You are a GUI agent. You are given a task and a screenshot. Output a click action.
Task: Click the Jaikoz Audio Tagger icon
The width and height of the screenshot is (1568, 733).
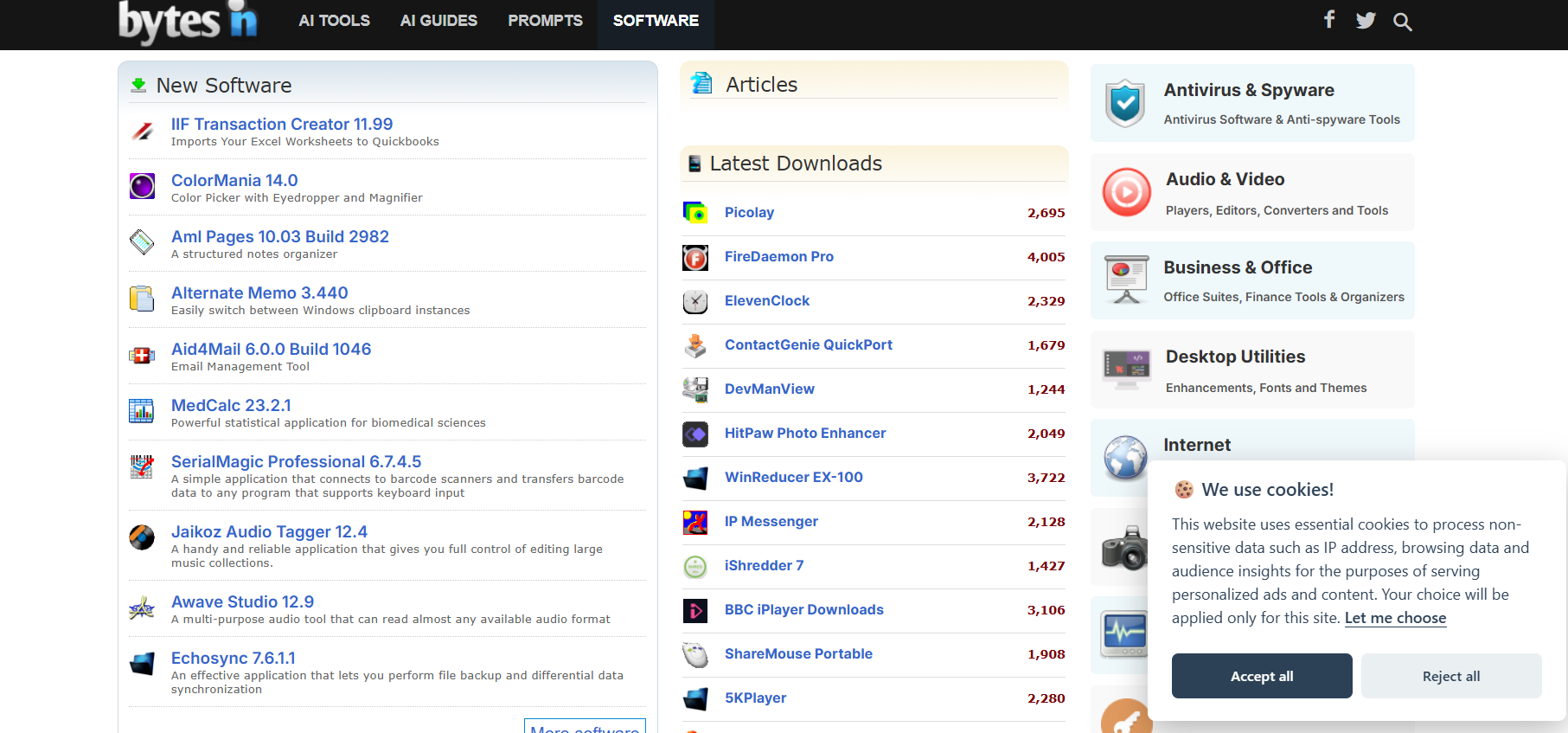tap(142, 537)
